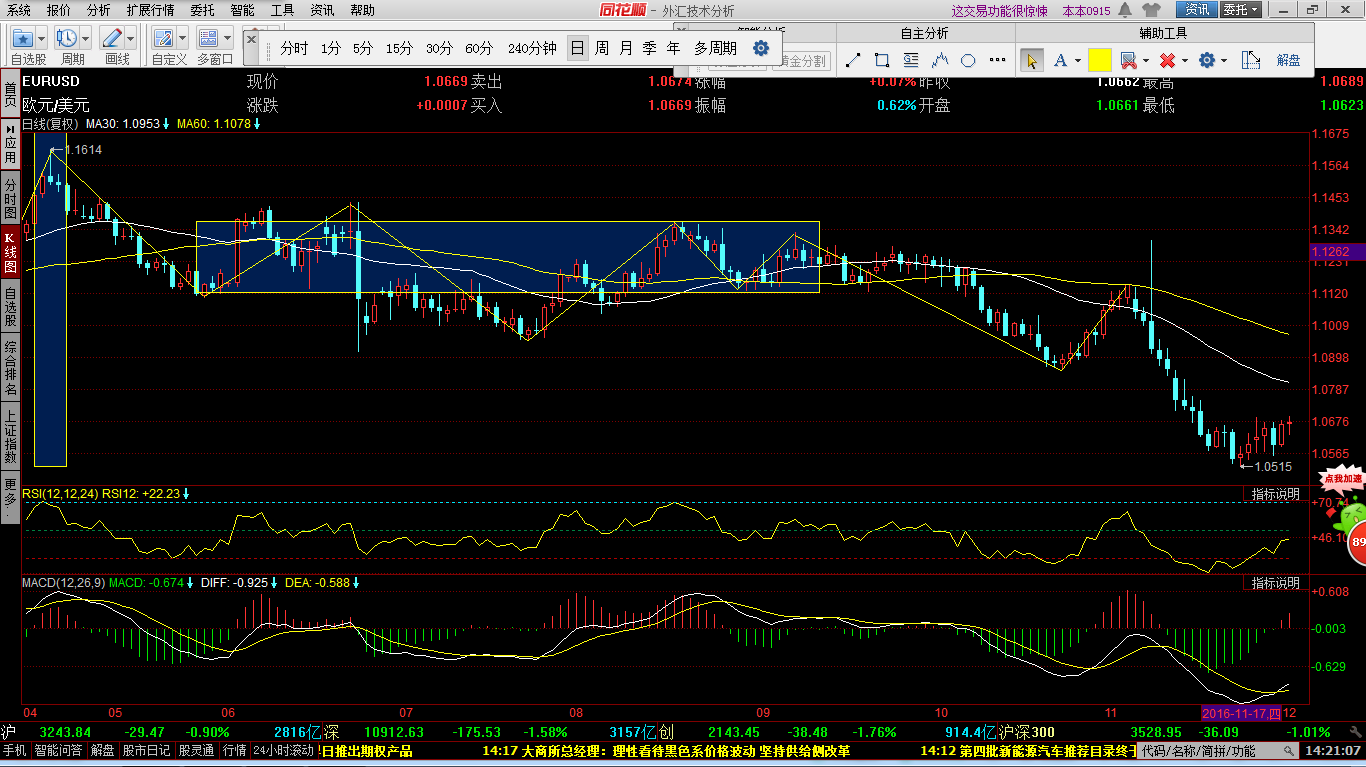1366x767 pixels.
Task: Select the text letter A tool
Action: (1060, 61)
